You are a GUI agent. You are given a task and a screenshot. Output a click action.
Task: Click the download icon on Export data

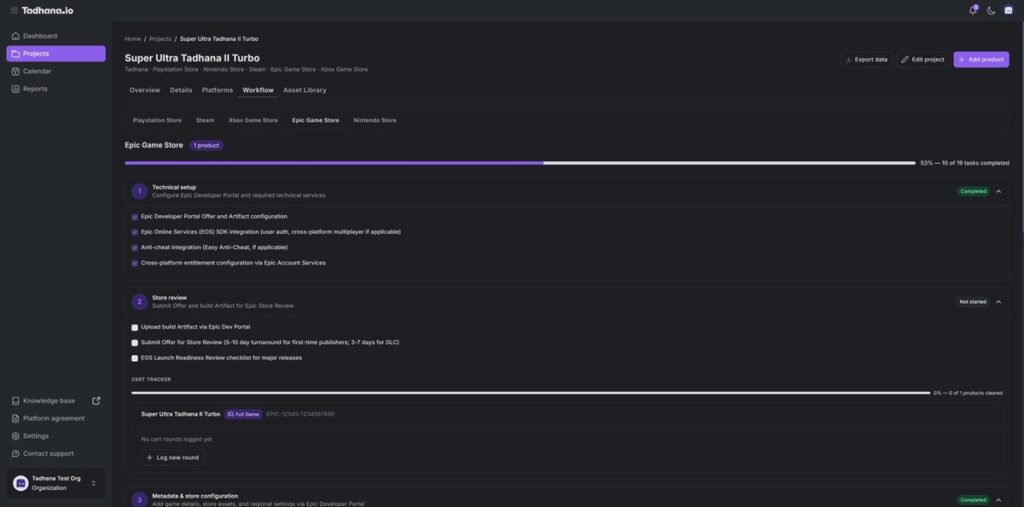[848, 59]
